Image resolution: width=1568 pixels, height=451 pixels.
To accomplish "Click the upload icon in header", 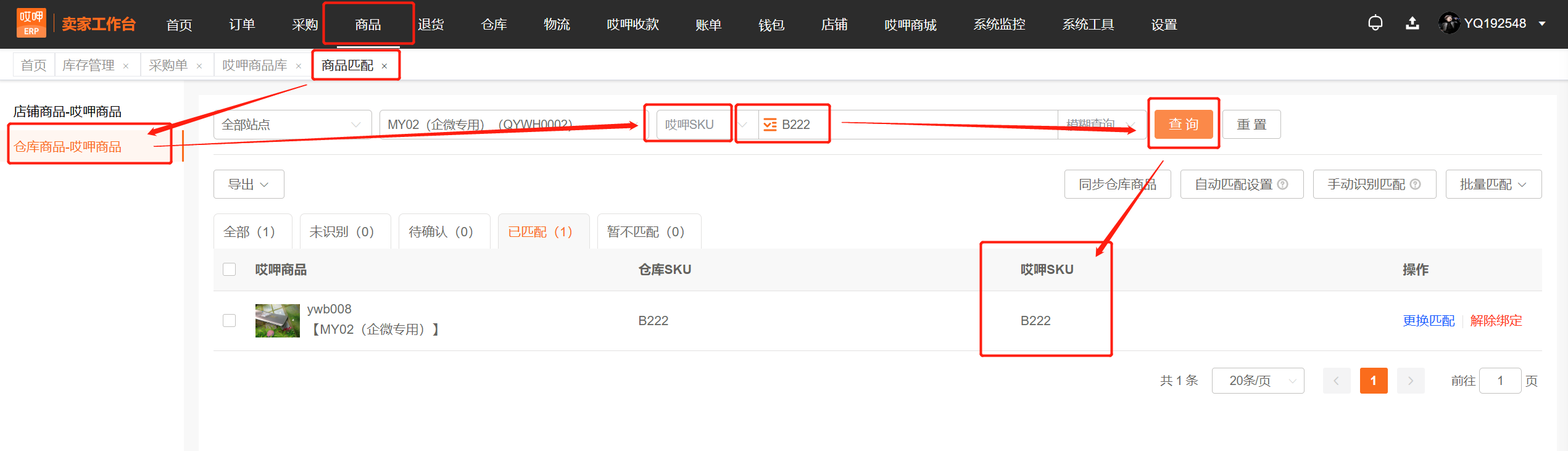I will (1412, 23).
